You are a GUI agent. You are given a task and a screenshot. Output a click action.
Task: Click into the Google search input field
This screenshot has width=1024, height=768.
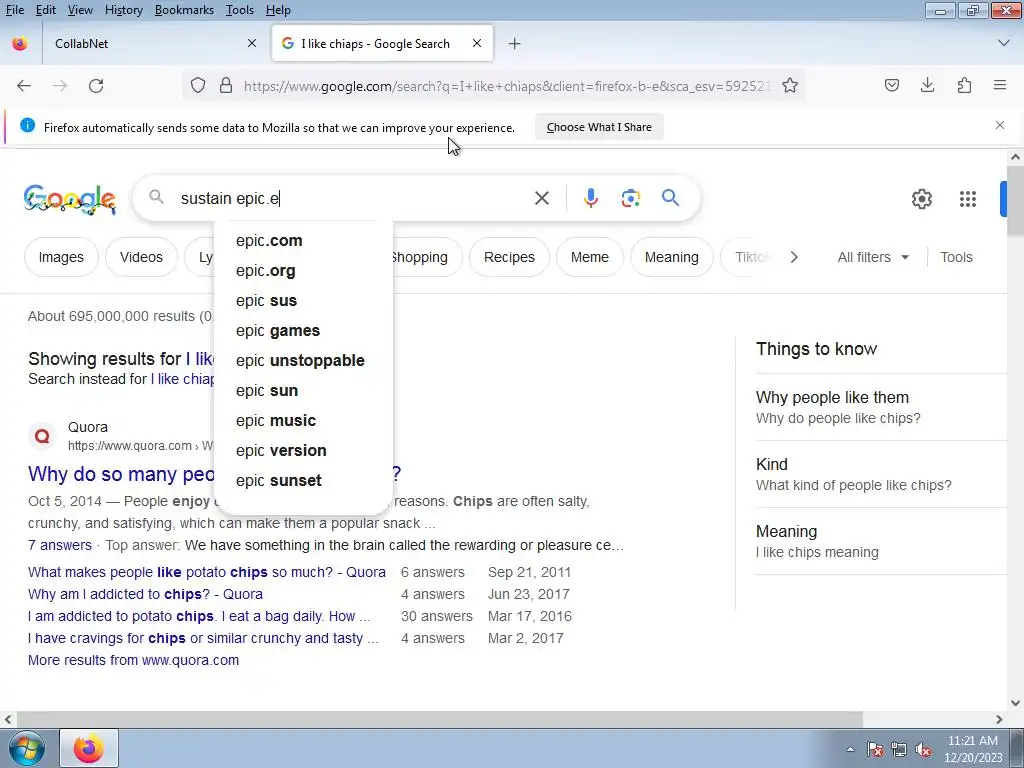(x=353, y=198)
